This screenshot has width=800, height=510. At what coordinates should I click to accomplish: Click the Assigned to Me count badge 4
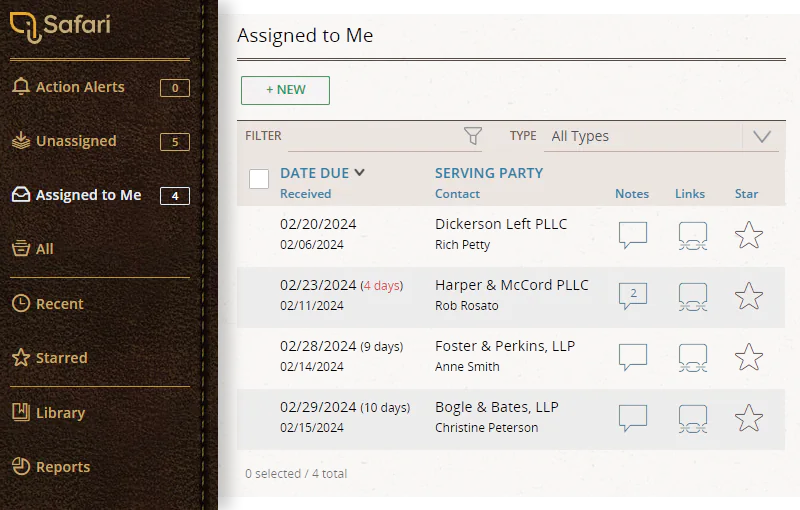(x=175, y=196)
